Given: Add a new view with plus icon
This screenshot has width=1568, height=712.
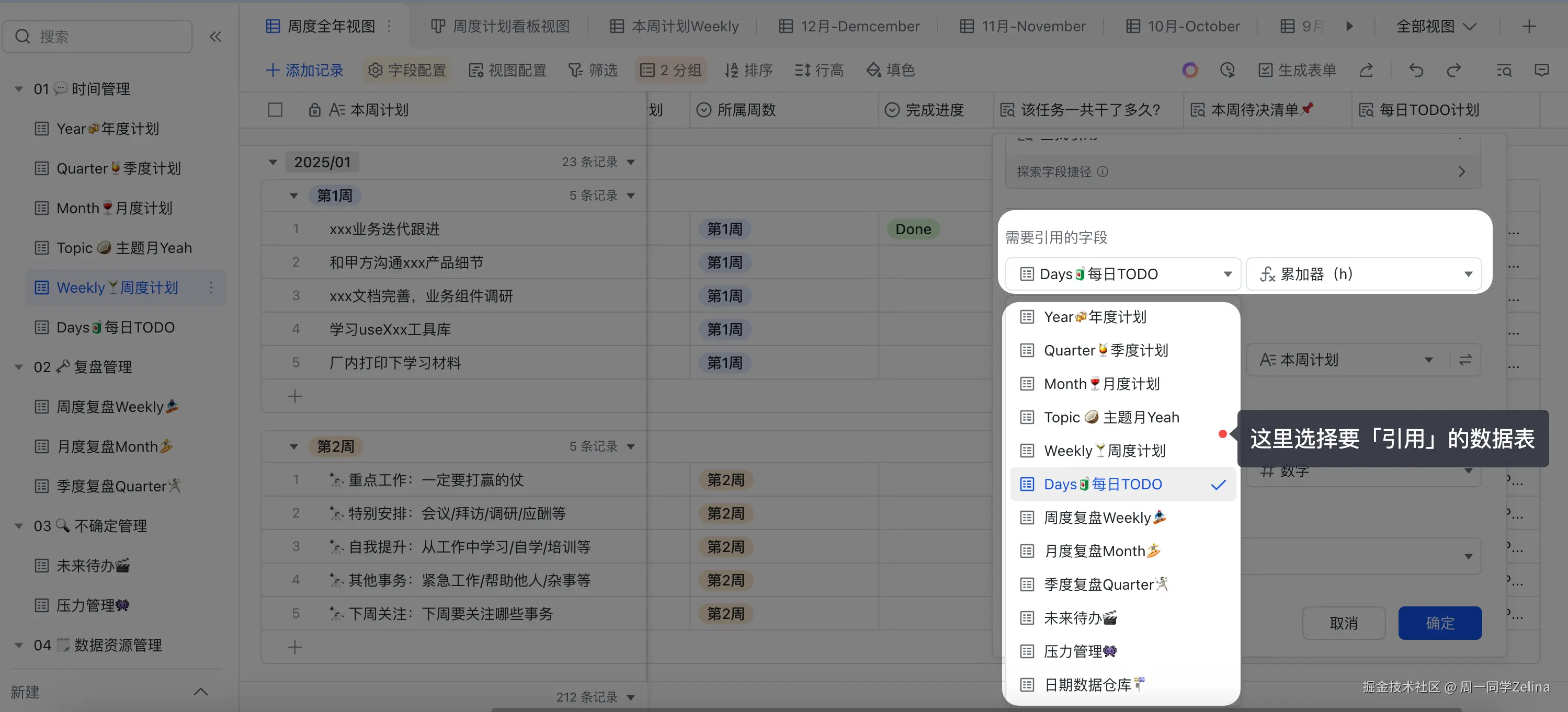Looking at the screenshot, I should (1528, 26).
